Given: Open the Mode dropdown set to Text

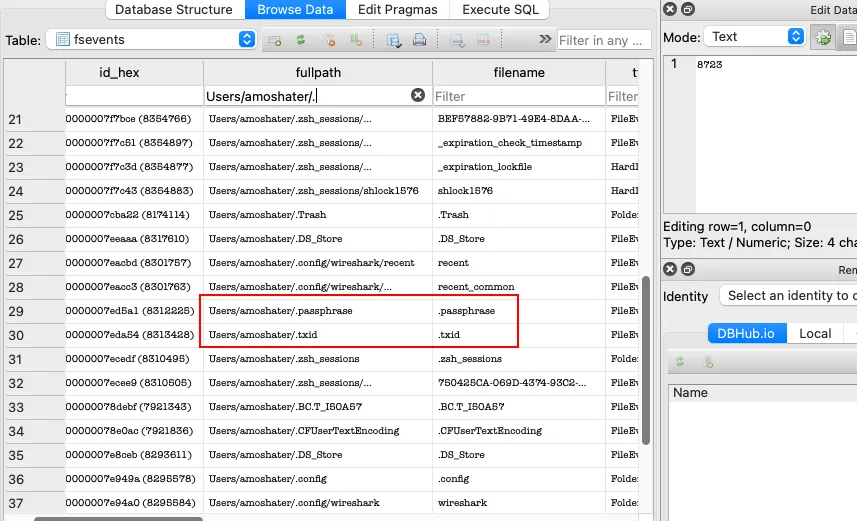Looking at the screenshot, I should (754, 37).
